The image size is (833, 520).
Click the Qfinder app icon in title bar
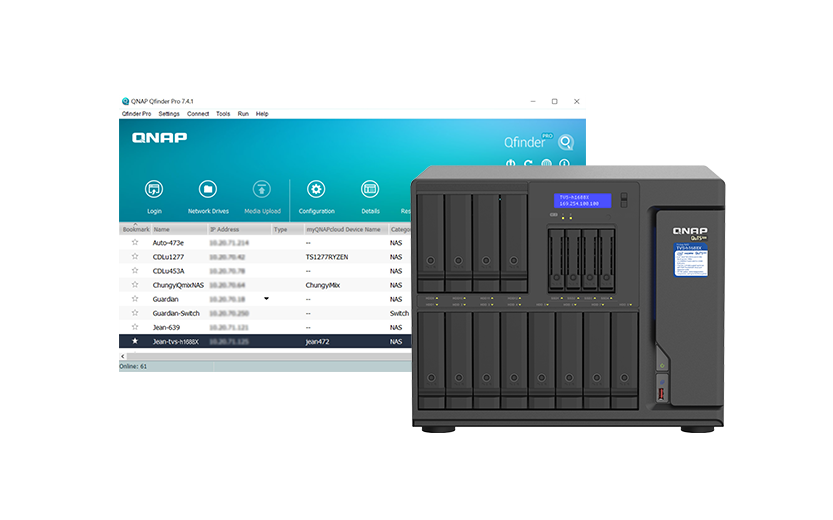click(125, 101)
